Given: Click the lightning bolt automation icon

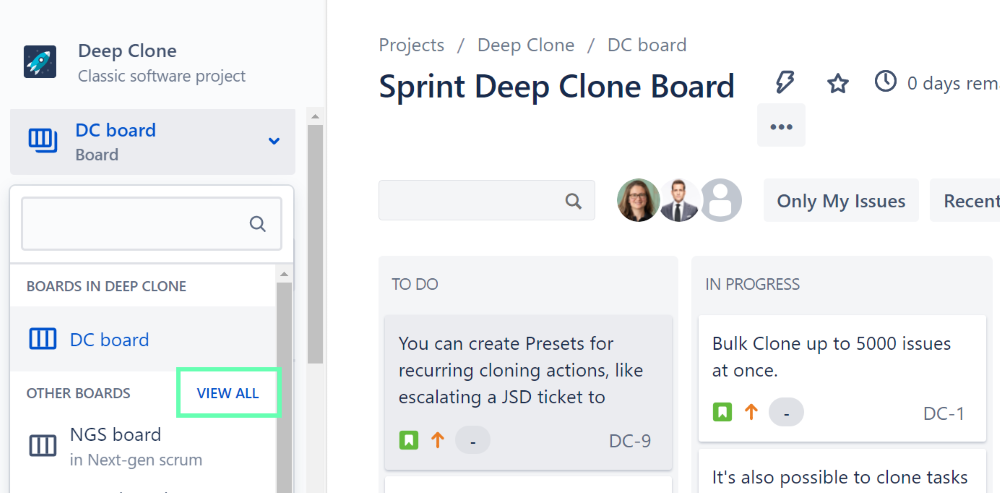Looking at the screenshot, I should click(785, 83).
